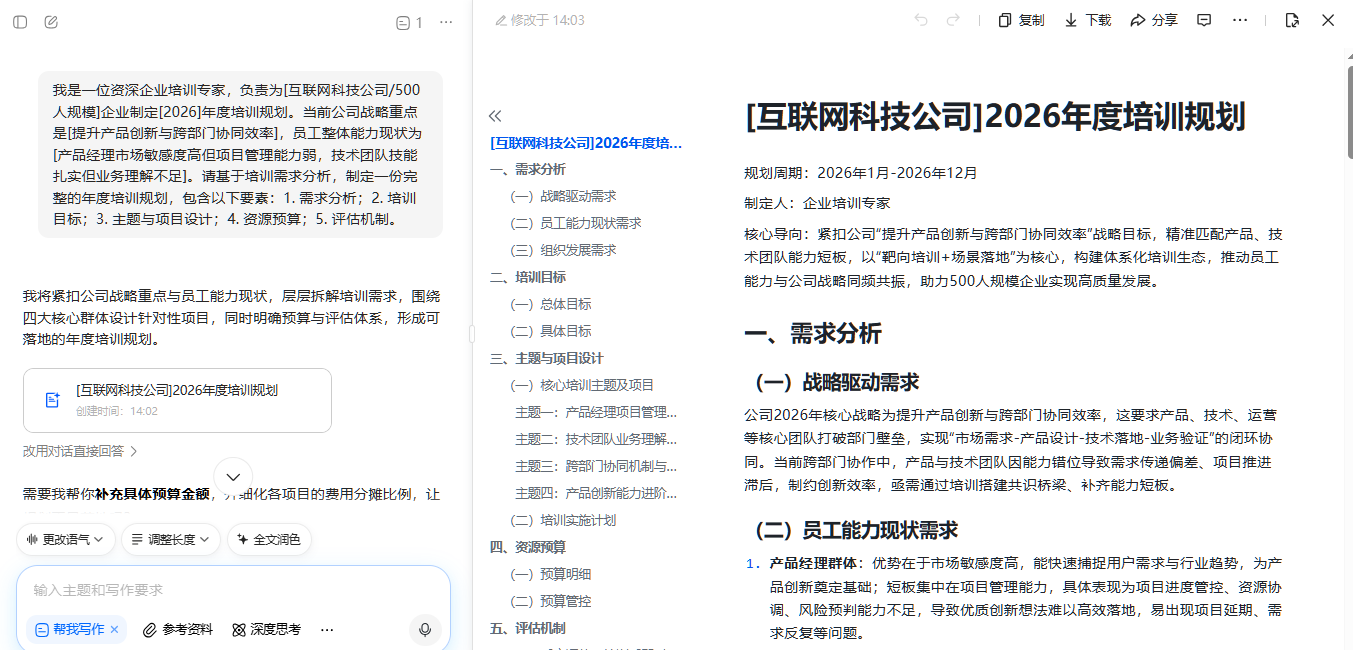Image resolution: width=1353 pixels, height=650 pixels.
Task: Start a new chat with the compose icon
Action: (51, 22)
